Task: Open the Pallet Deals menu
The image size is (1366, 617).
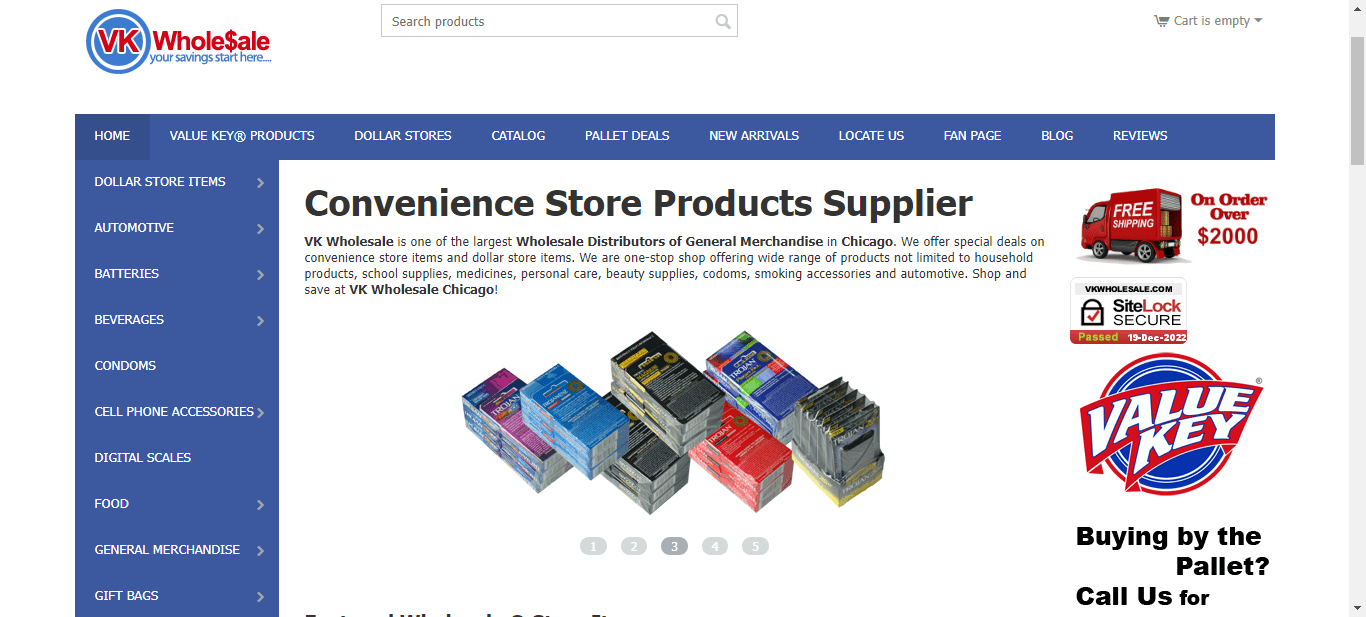Action: [x=627, y=136]
